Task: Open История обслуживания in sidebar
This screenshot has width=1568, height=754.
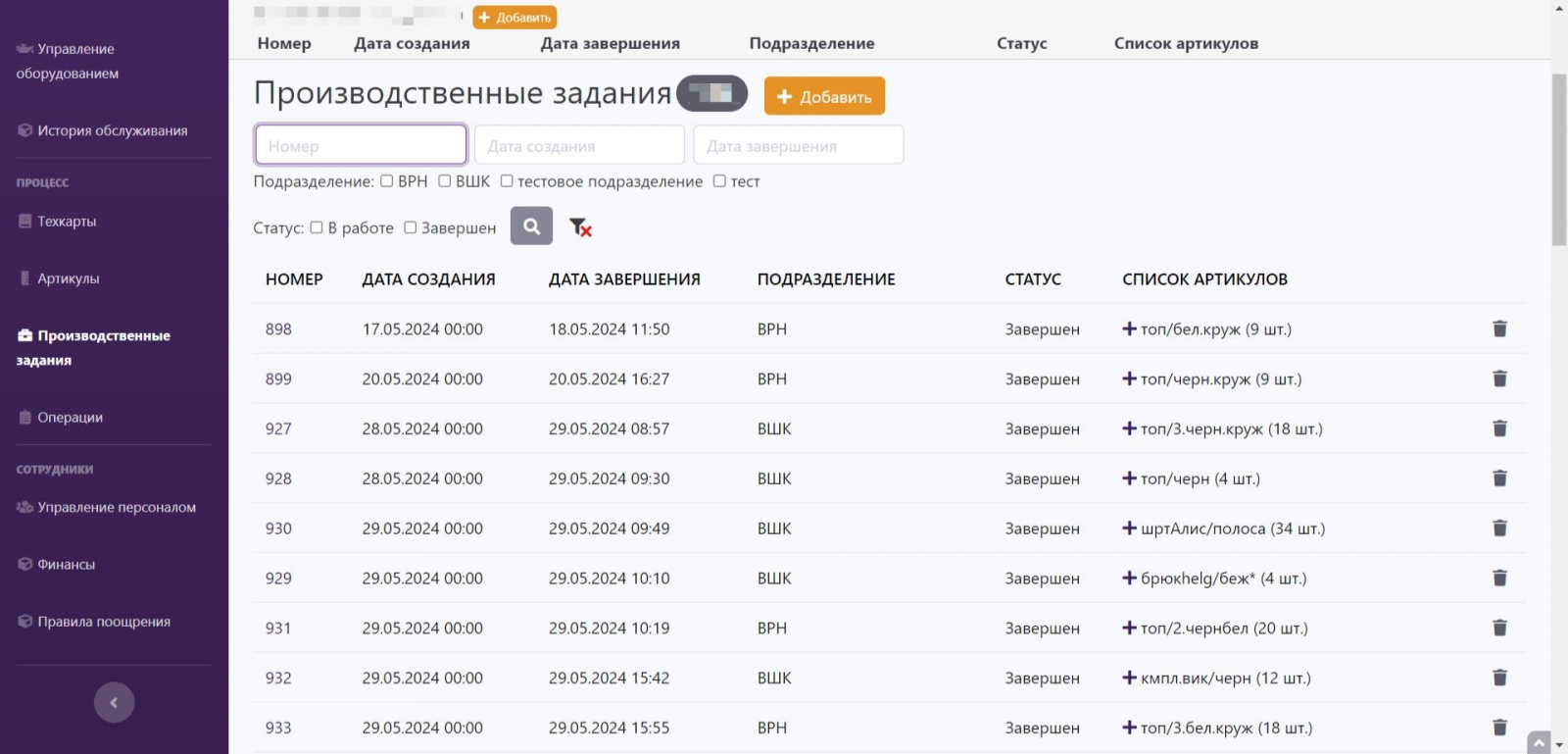Action: 103,130
